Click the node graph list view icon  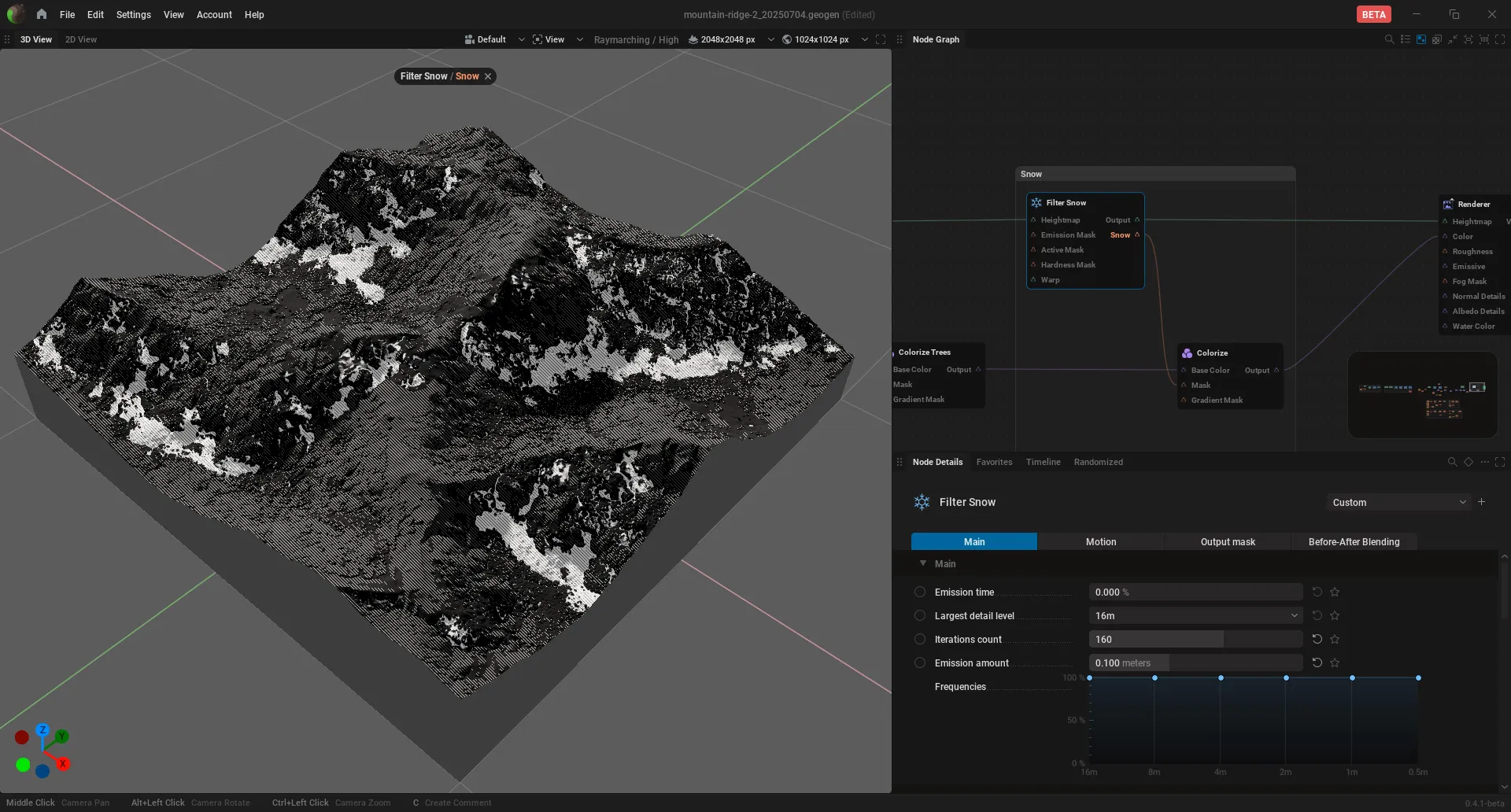(1406, 39)
